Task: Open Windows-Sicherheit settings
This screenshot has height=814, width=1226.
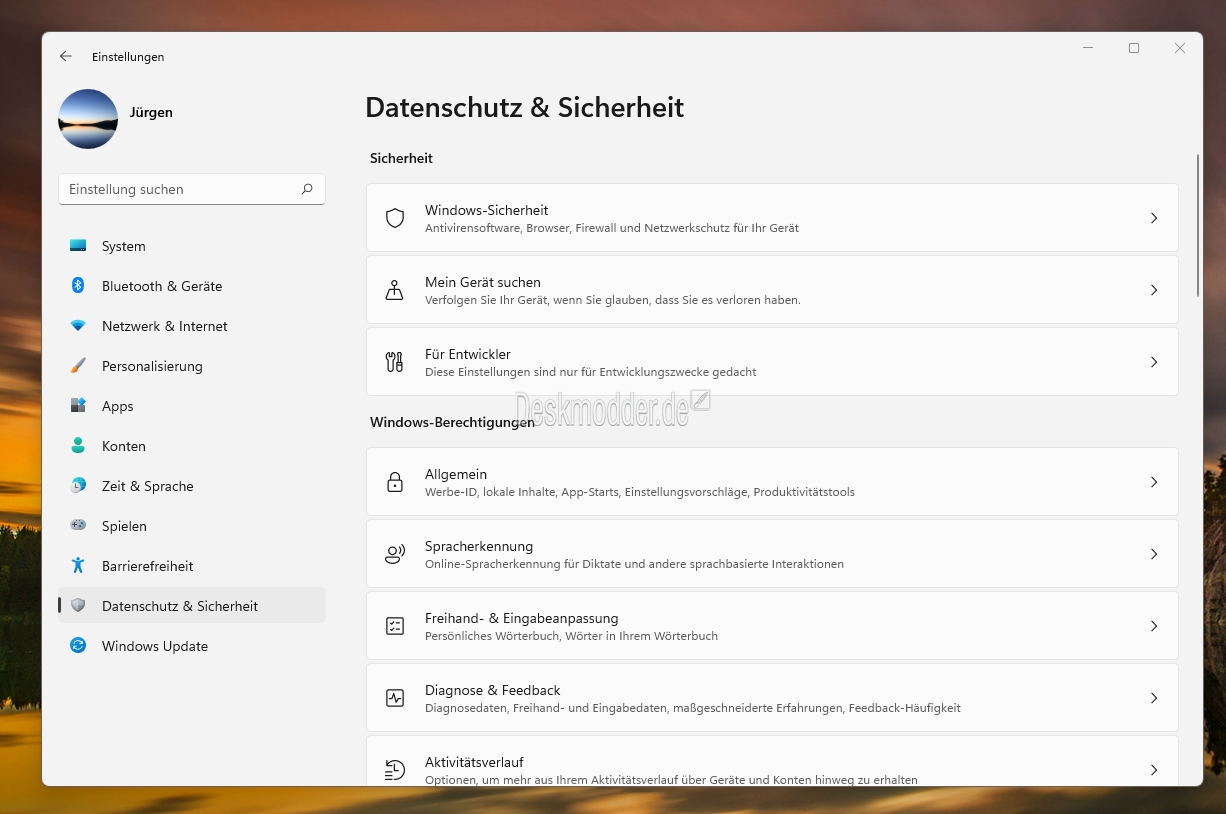Action: click(x=772, y=218)
